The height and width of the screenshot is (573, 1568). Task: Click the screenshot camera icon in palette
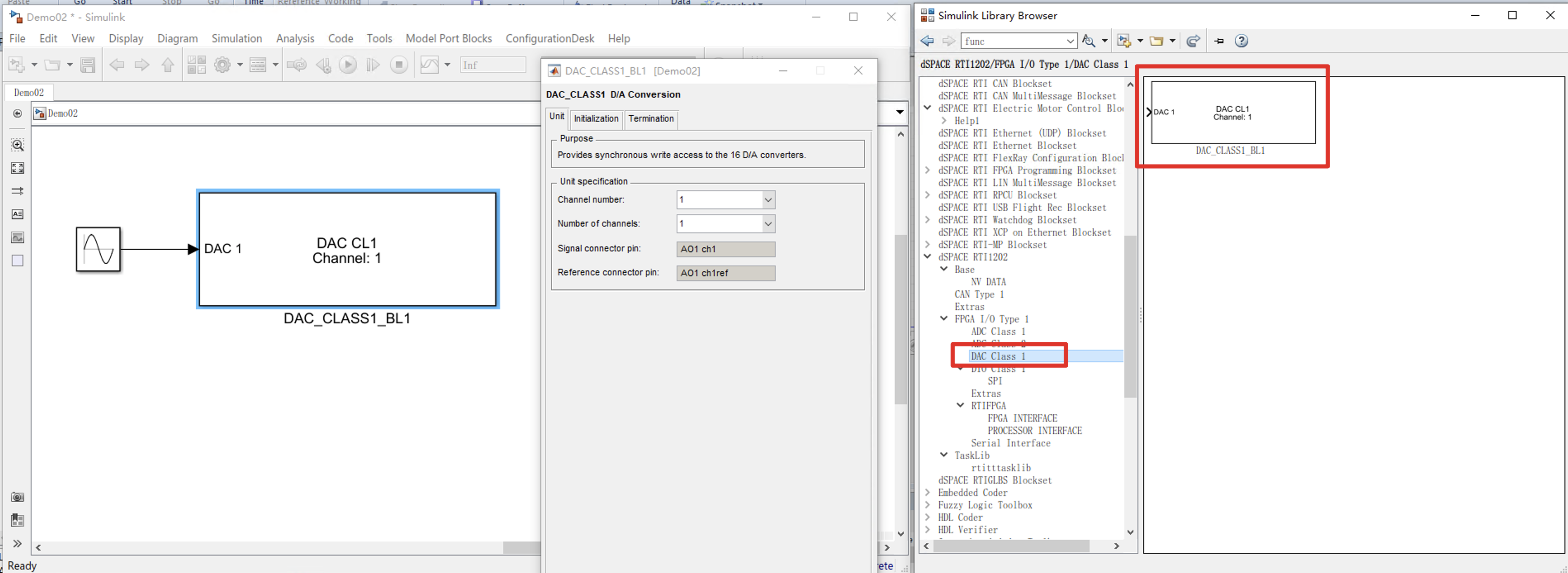18,497
